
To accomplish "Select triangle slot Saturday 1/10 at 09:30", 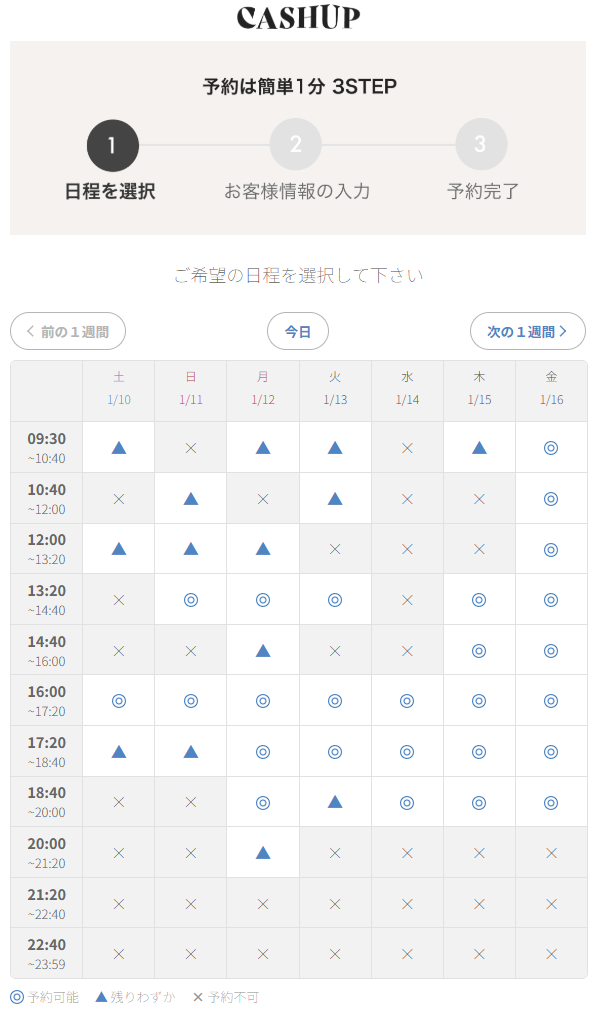I will tap(119, 448).
